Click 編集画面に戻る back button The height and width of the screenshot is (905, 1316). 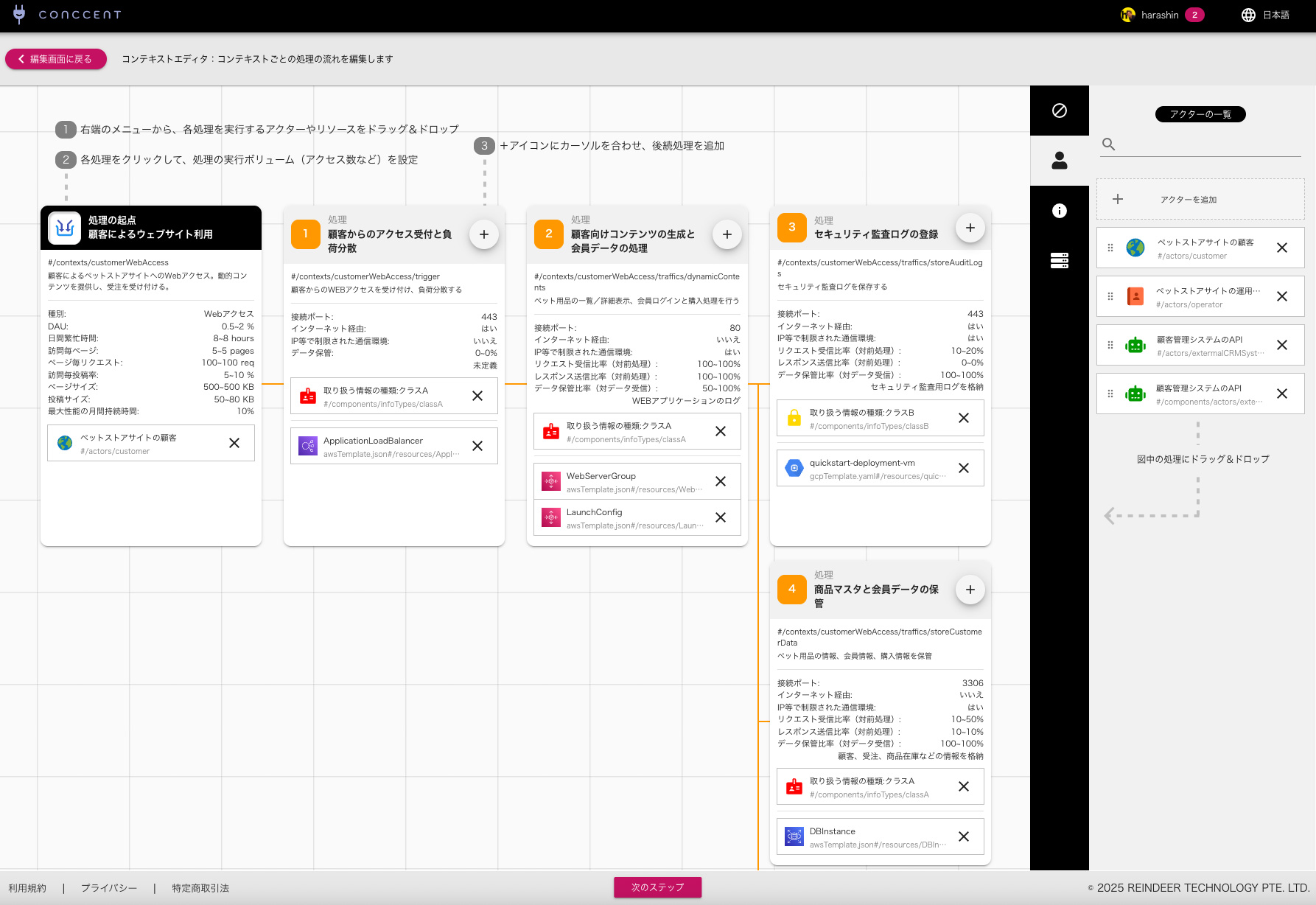[56, 59]
